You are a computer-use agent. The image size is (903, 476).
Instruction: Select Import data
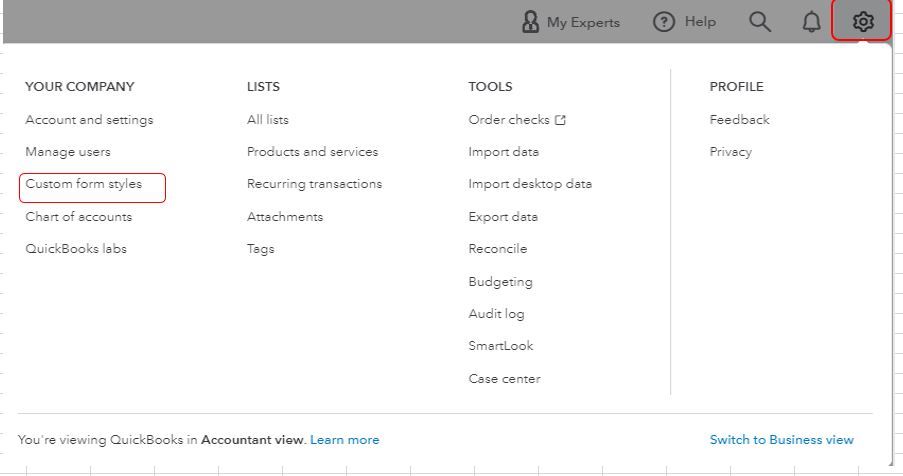click(x=504, y=152)
